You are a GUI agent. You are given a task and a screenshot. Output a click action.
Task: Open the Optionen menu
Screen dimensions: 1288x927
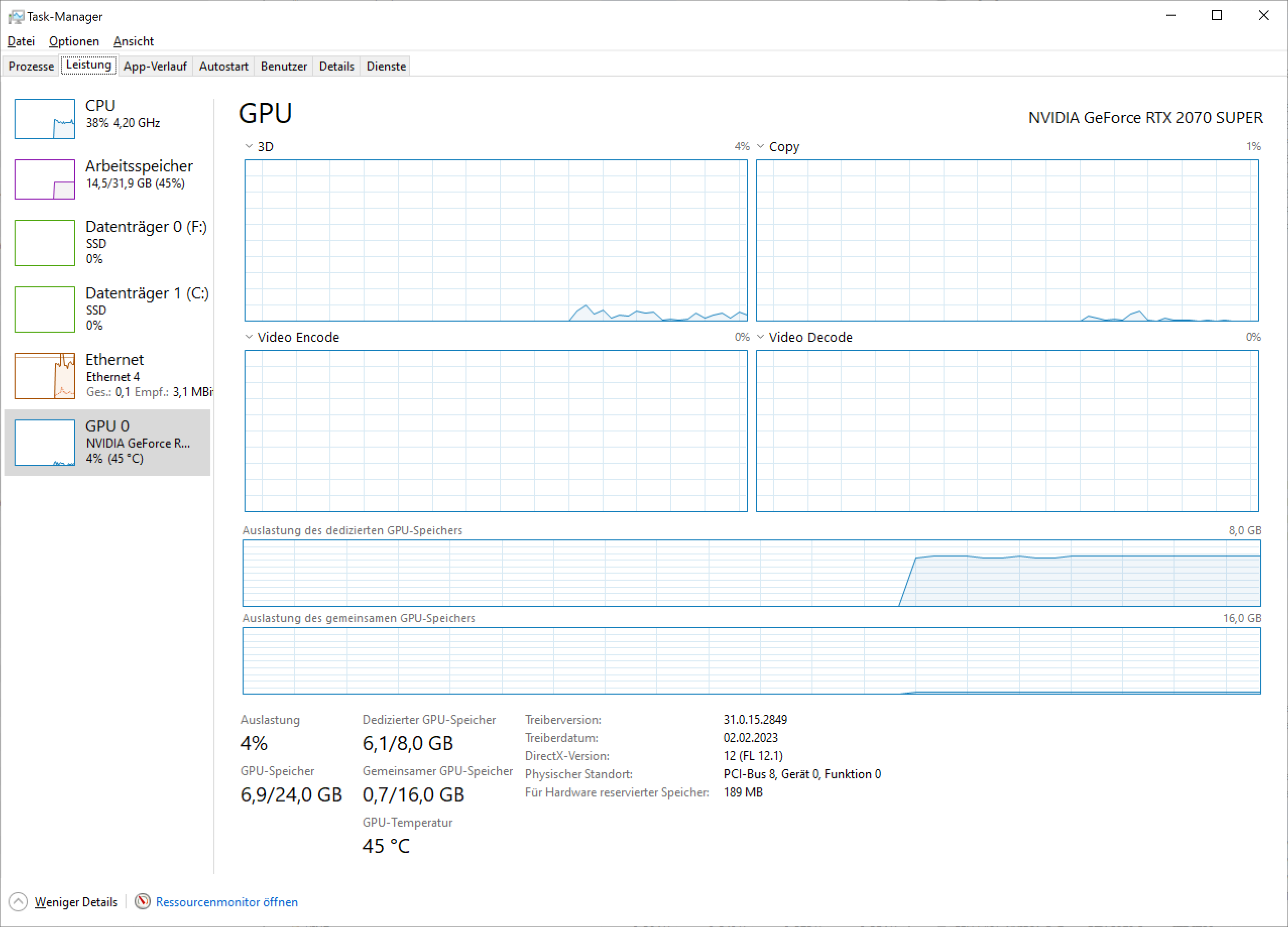(x=74, y=41)
